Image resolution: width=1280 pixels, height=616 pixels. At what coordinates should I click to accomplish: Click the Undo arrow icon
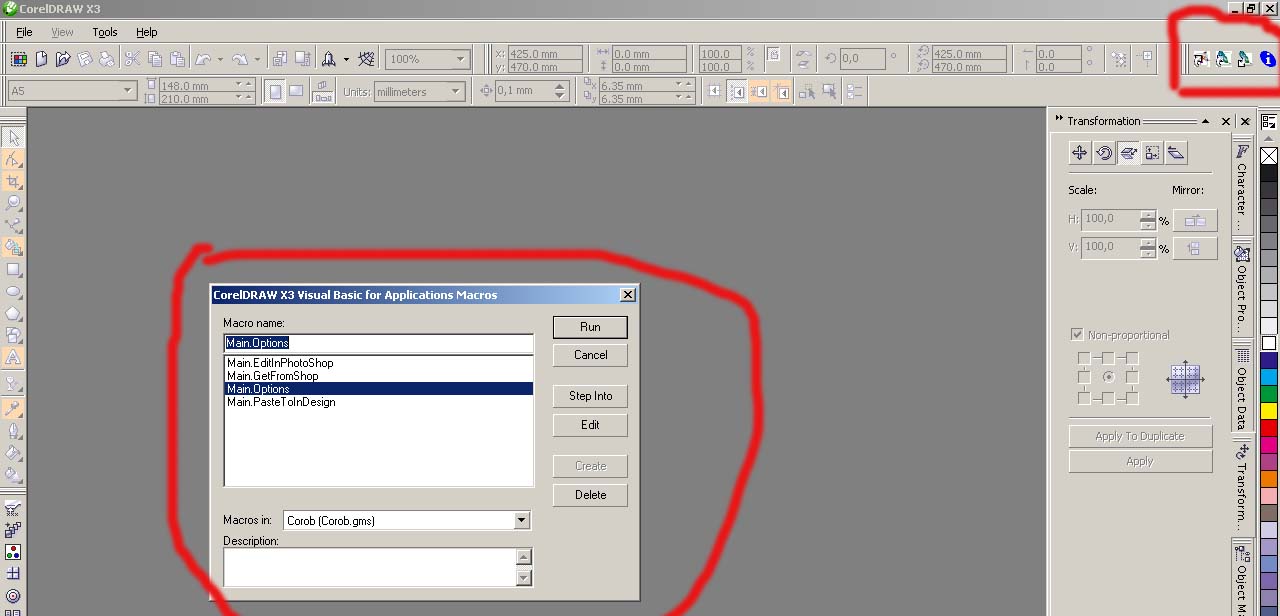point(203,59)
